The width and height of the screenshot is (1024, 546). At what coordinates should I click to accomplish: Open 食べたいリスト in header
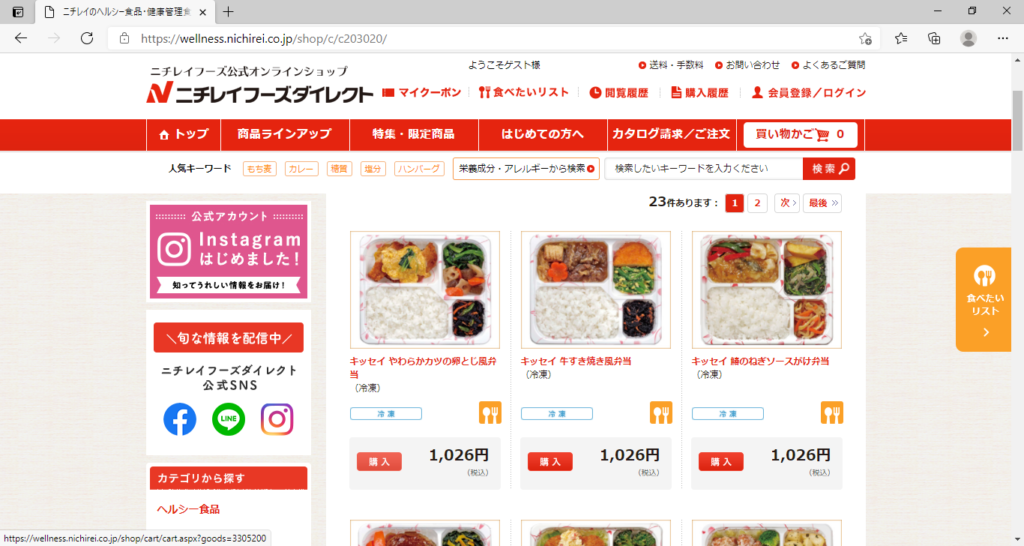pos(524,93)
